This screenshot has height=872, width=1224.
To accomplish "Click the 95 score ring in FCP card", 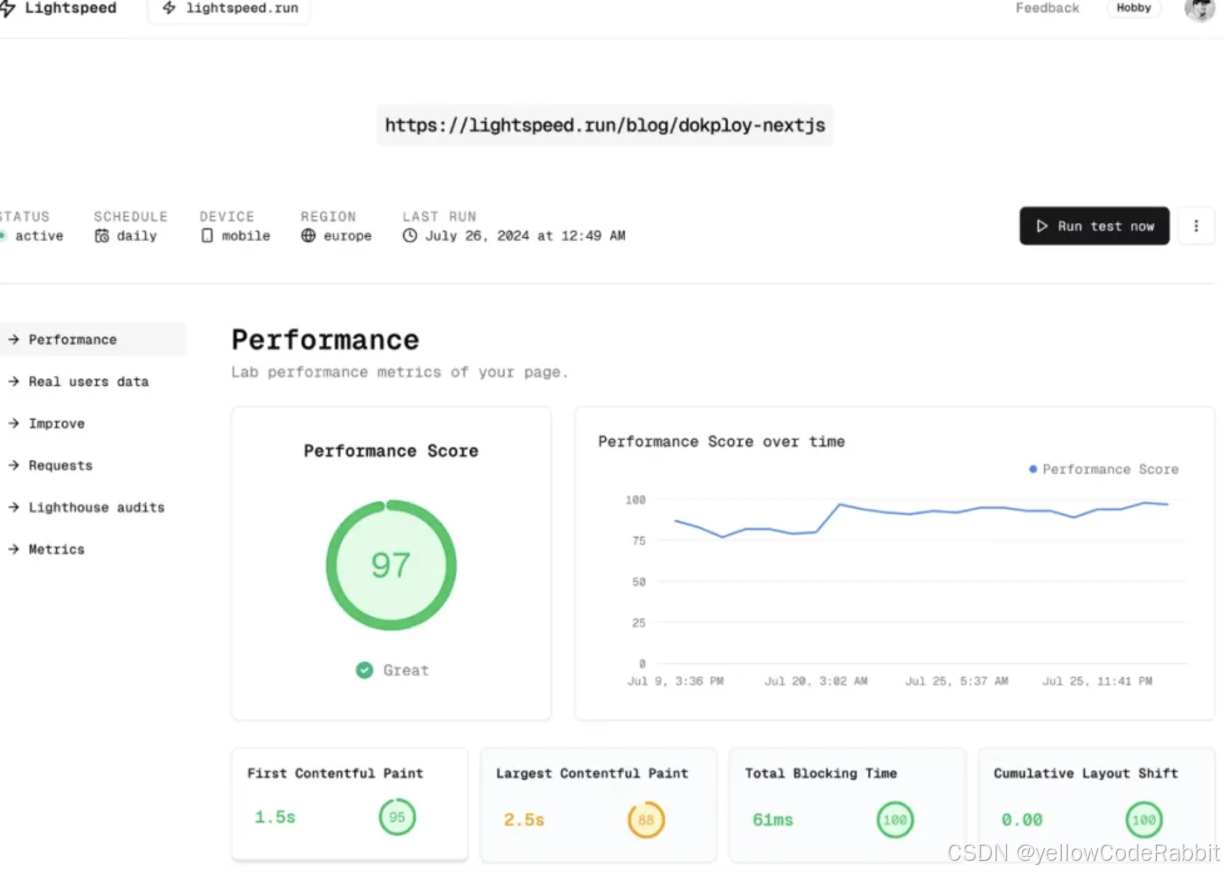I will tap(397, 818).
